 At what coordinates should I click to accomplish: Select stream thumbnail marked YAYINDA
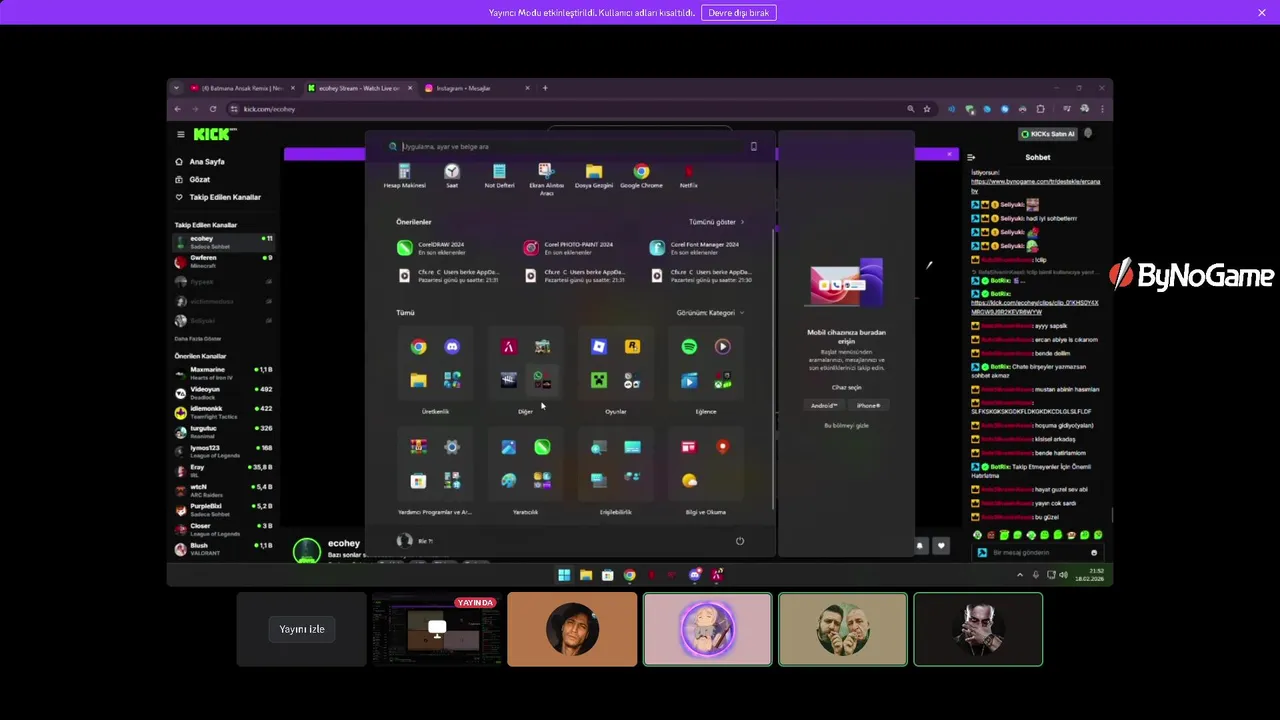(x=436, y=629)
